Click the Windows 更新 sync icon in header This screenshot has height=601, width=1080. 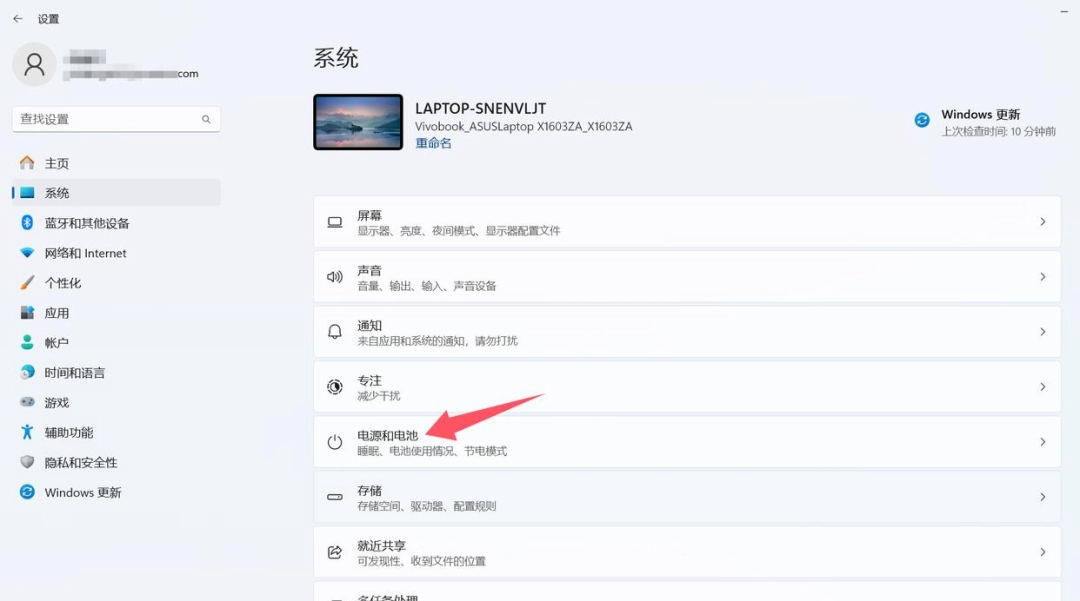[x=922, y=120]
